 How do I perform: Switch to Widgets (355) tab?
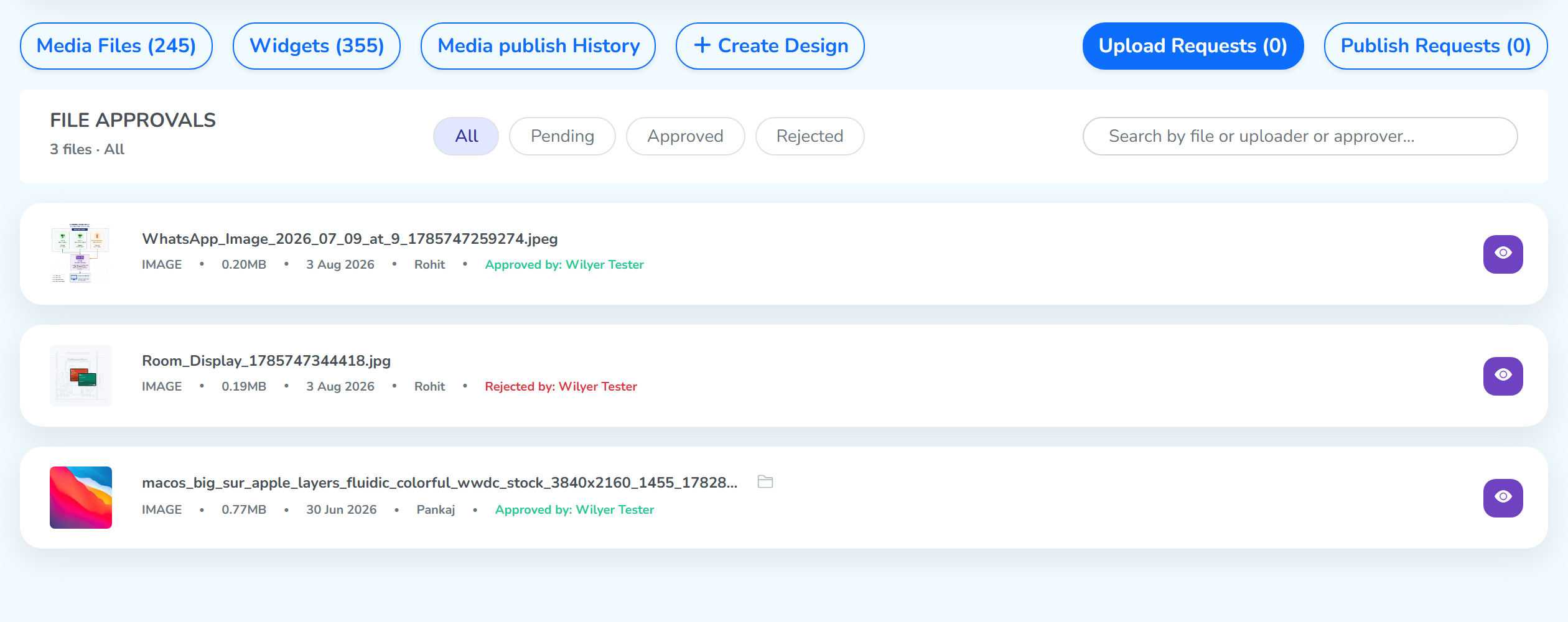317,46
